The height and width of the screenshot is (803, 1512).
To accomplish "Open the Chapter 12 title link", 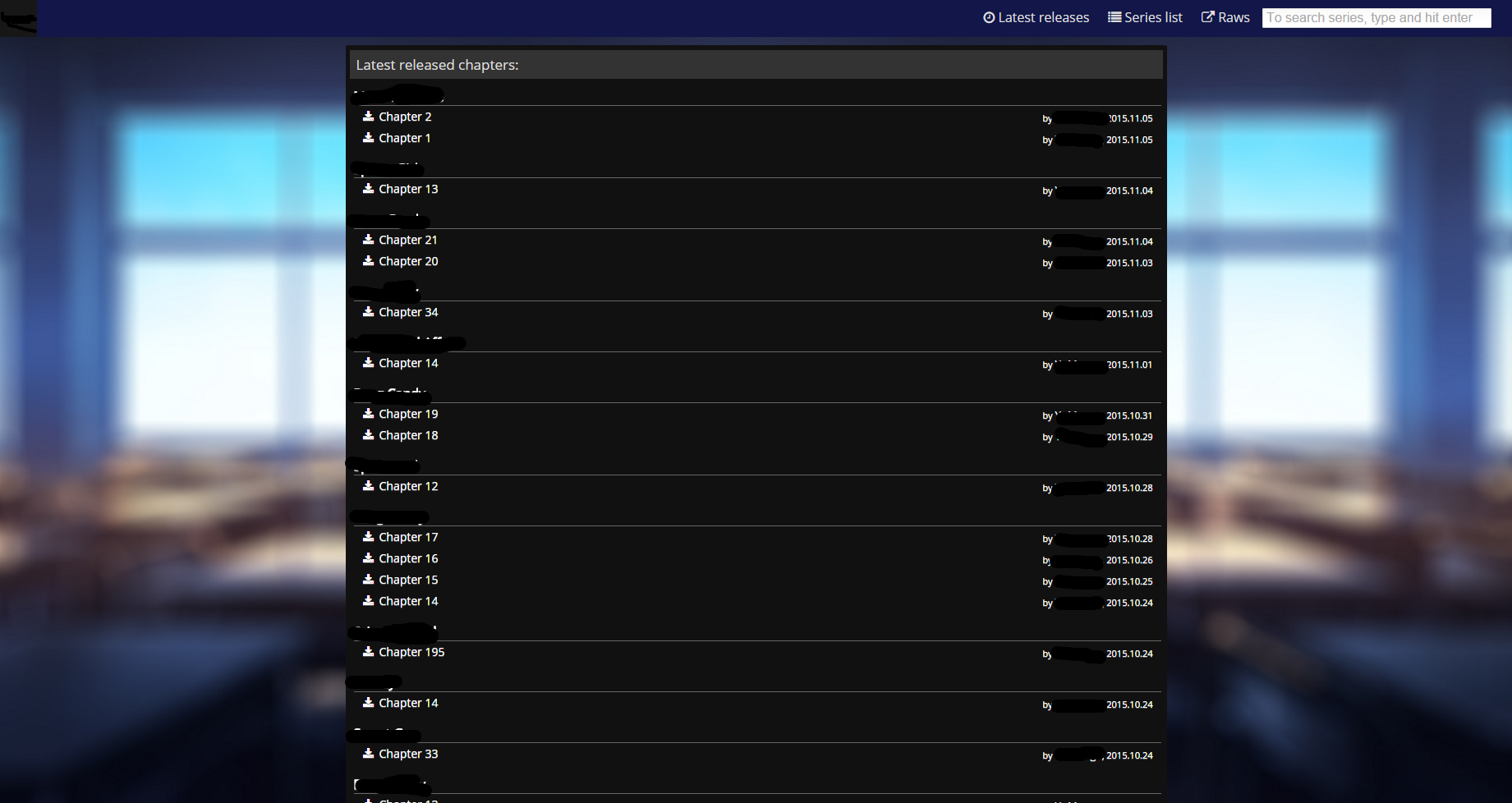I will tap(408, 486).
